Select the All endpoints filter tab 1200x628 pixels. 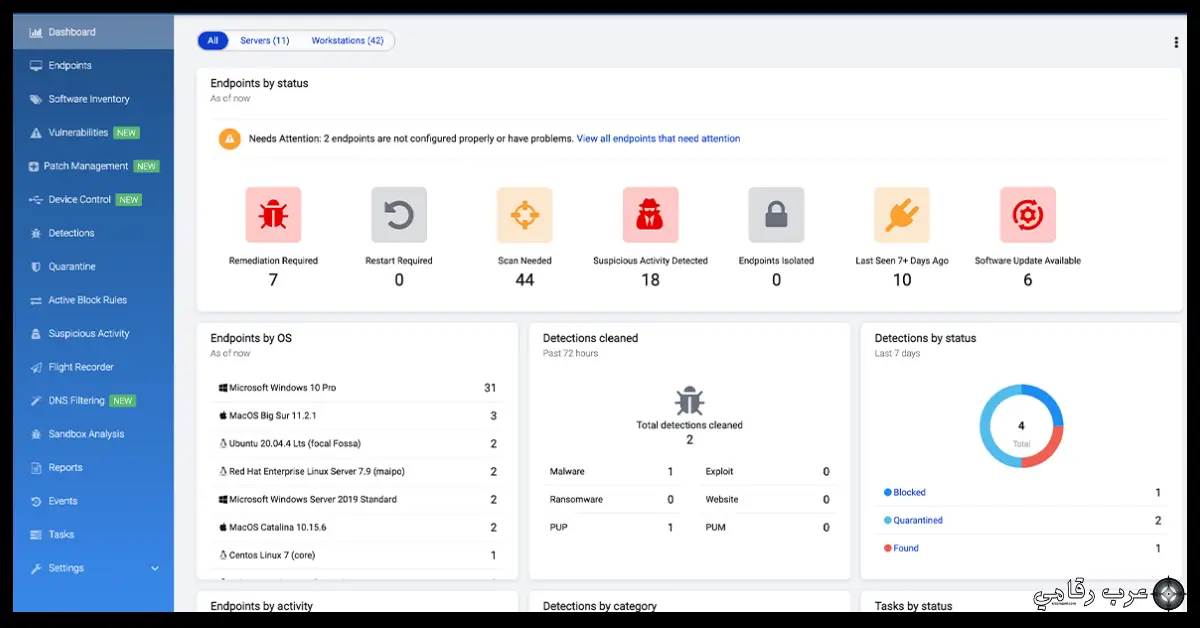click(213, 41)
